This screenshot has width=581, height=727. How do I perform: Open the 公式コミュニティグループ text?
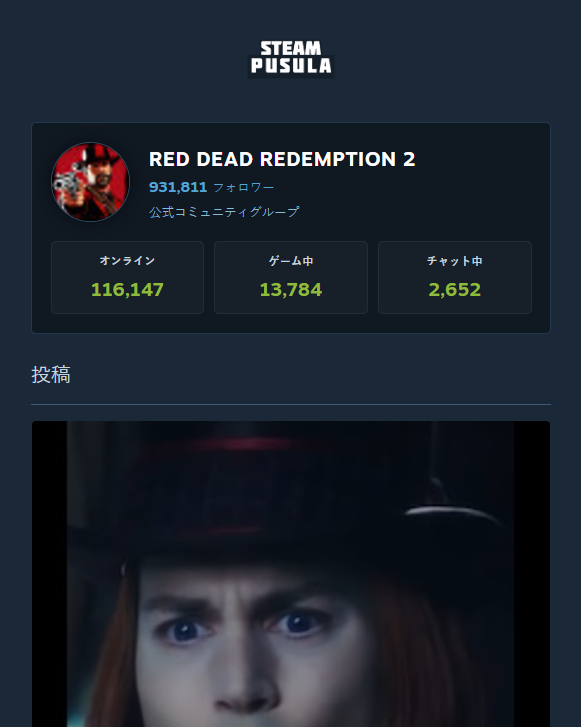pyautogui.click(x=224, y=212)
